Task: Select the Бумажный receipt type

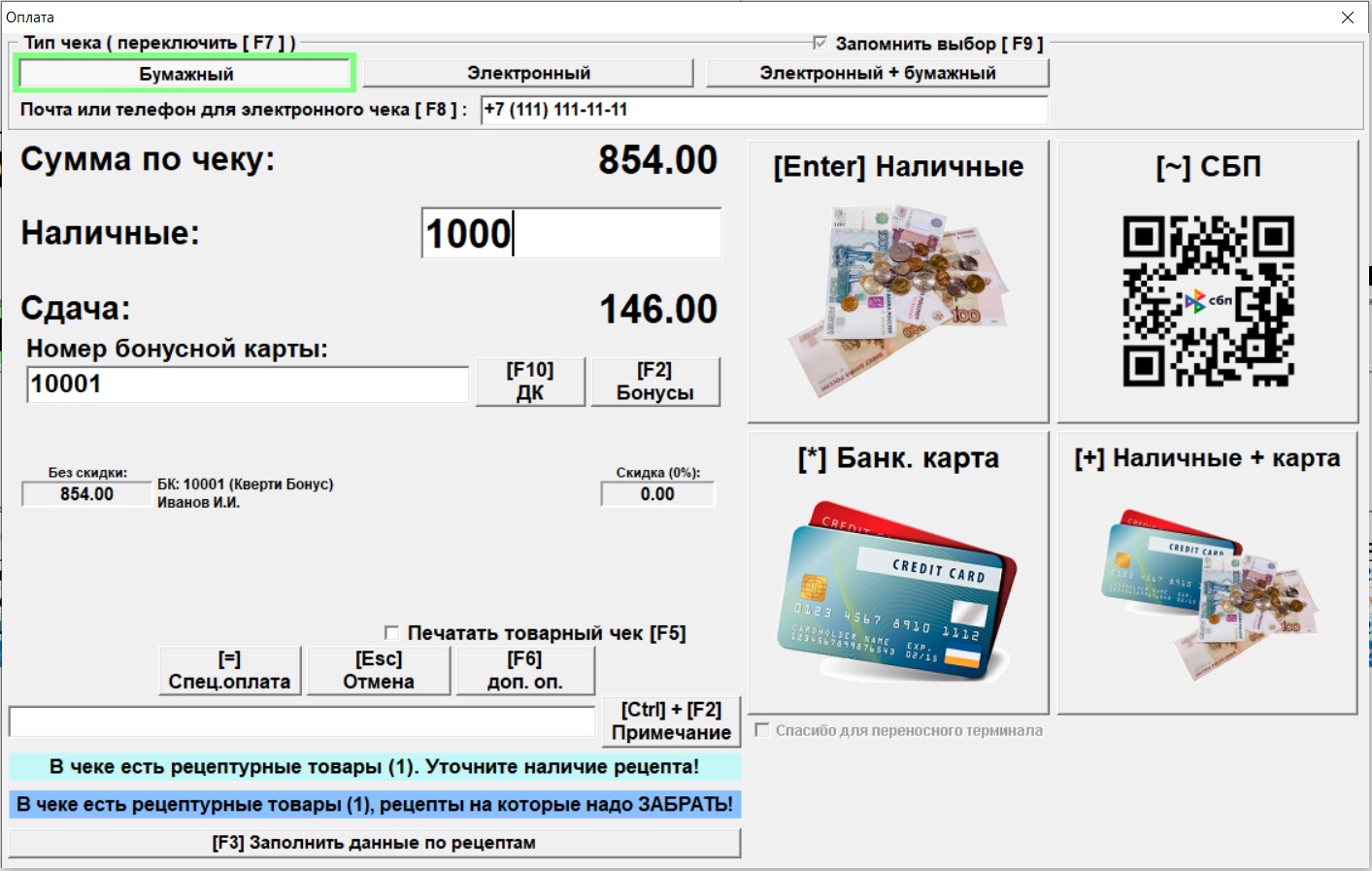Action: pyautogui.click(x=184, y=72)
